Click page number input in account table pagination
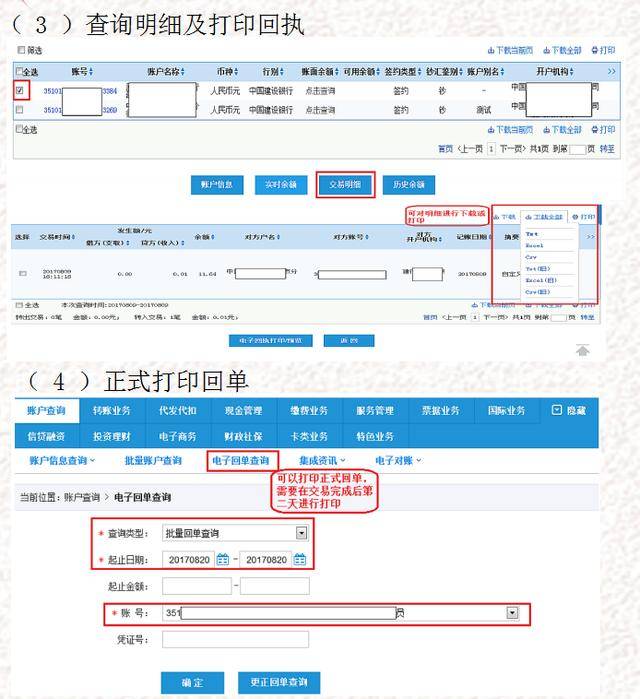The image size is (640, 699). point(578,149)
